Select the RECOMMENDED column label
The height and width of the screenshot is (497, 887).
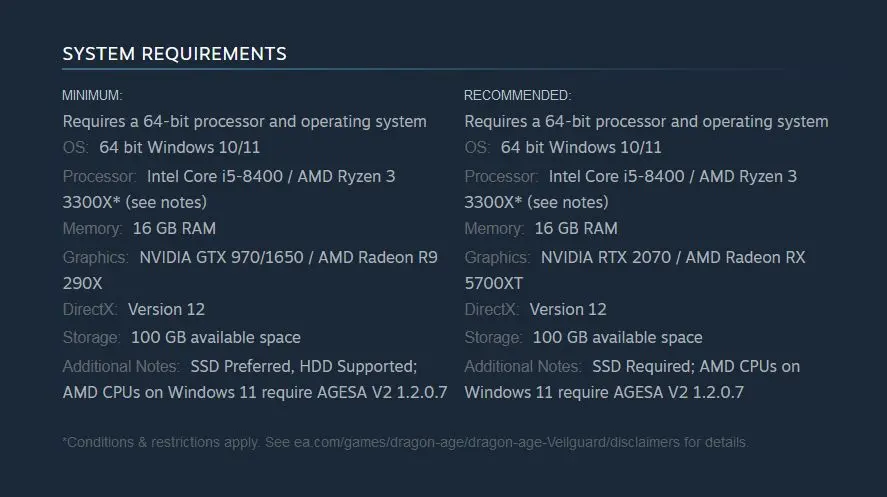(518, 95)
